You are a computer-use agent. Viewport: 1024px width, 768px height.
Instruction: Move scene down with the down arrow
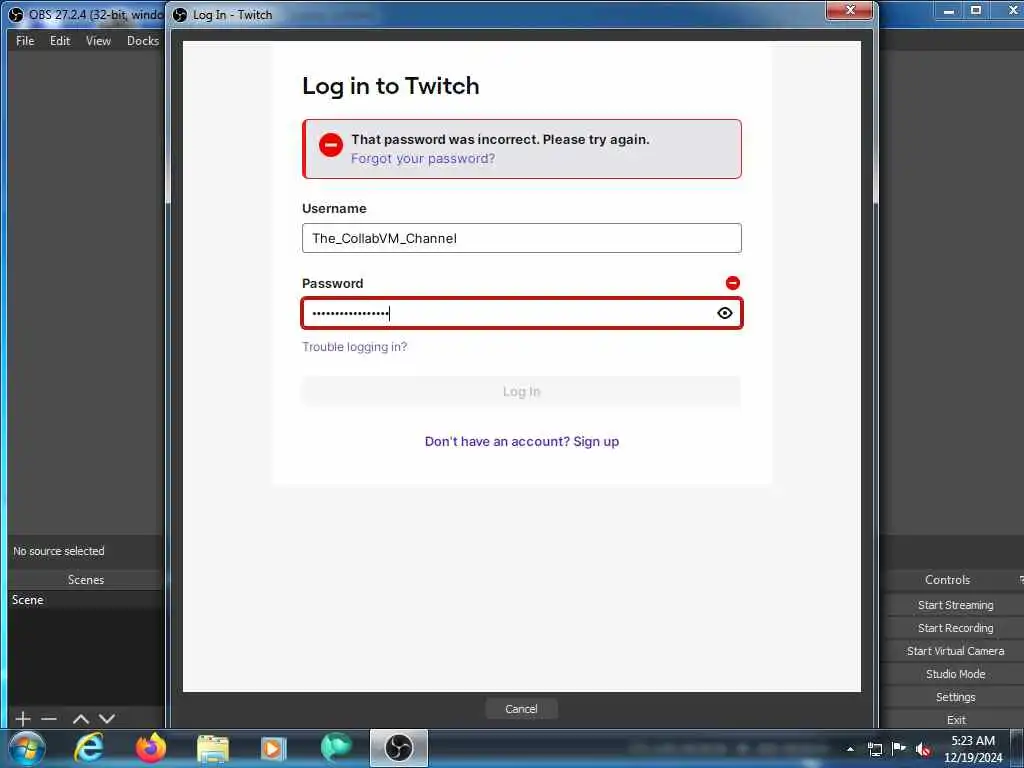click(x=107, y=718)
